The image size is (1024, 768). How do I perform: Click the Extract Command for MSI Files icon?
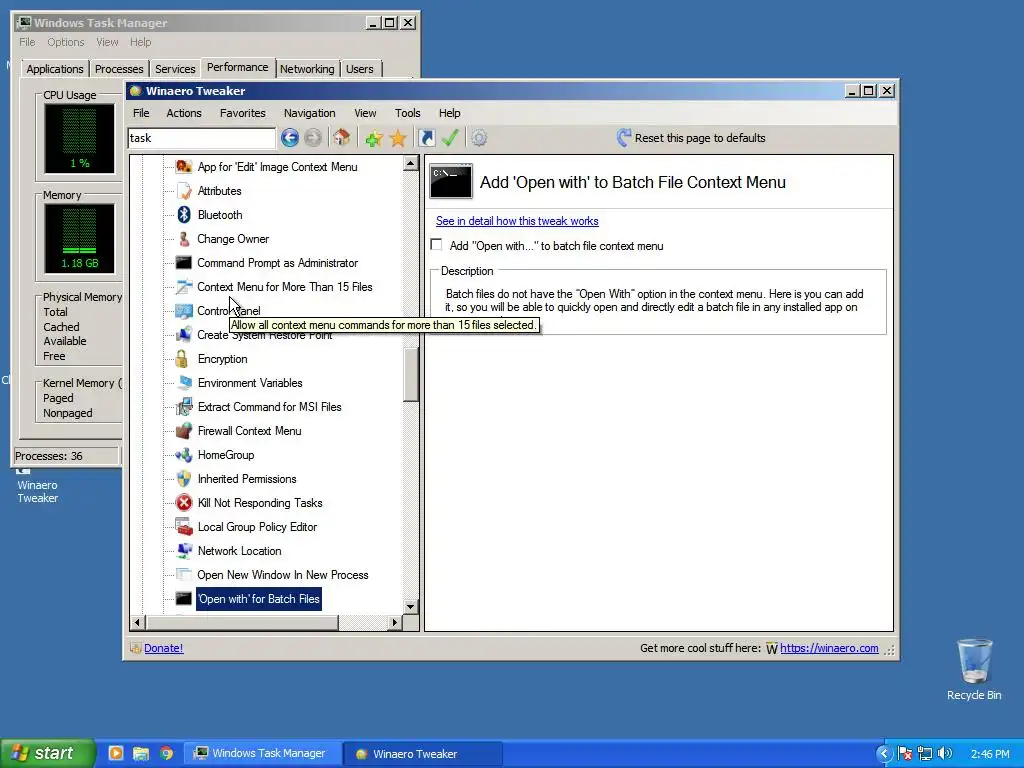click(184, 407)
